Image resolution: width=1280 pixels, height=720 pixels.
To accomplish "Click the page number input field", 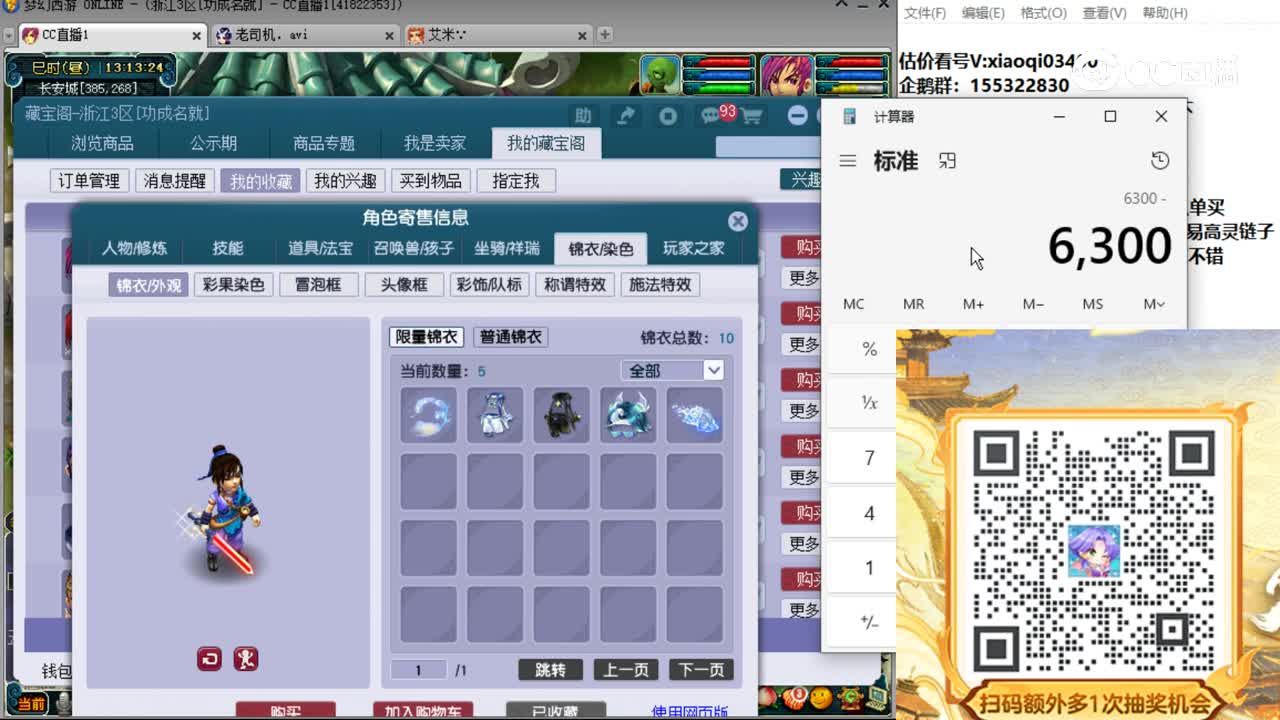I will pyautogui.click(x=418, y=670).
